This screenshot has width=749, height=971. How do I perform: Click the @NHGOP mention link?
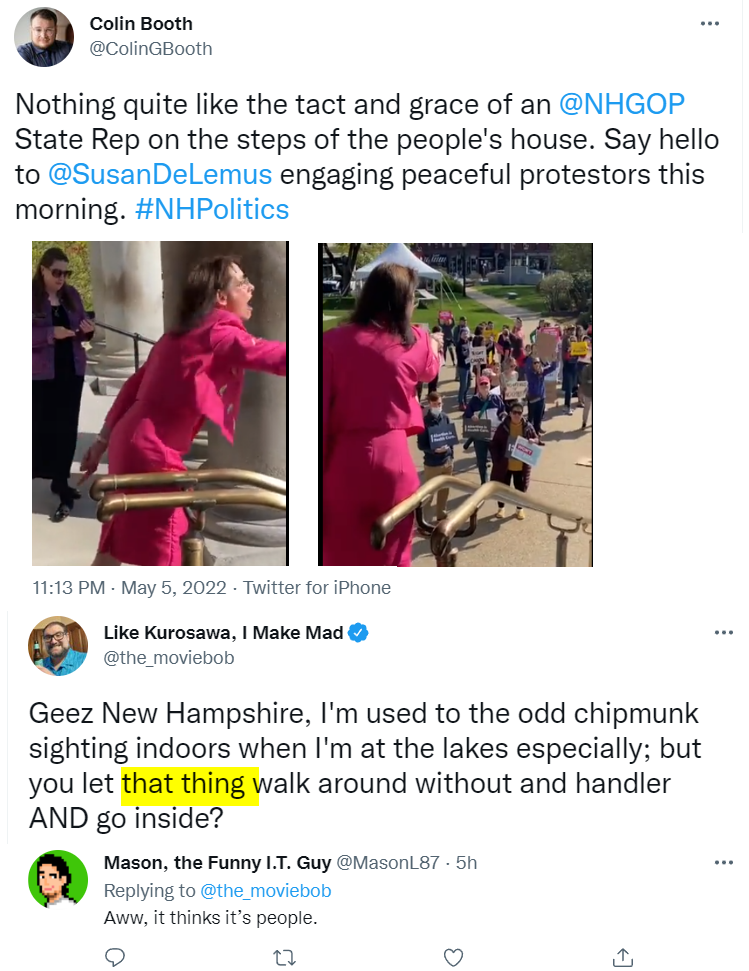621,104
